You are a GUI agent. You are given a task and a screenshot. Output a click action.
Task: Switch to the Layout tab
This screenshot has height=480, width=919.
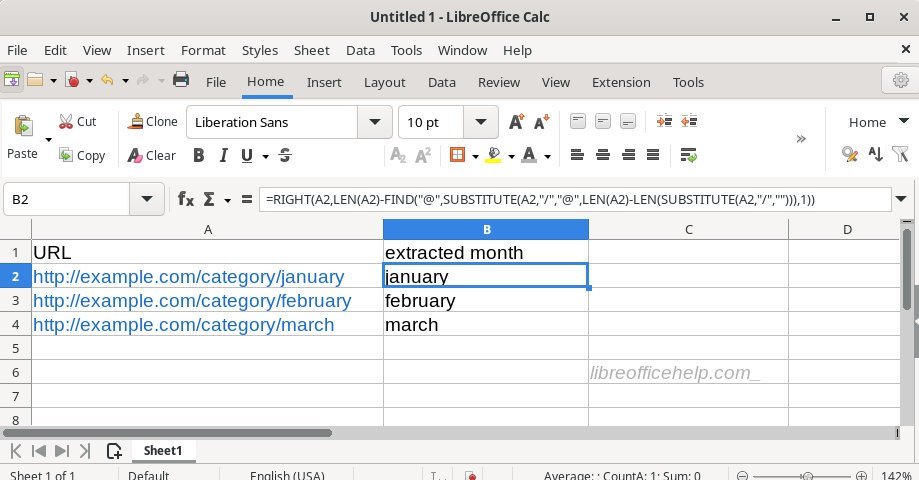point(384,82)
